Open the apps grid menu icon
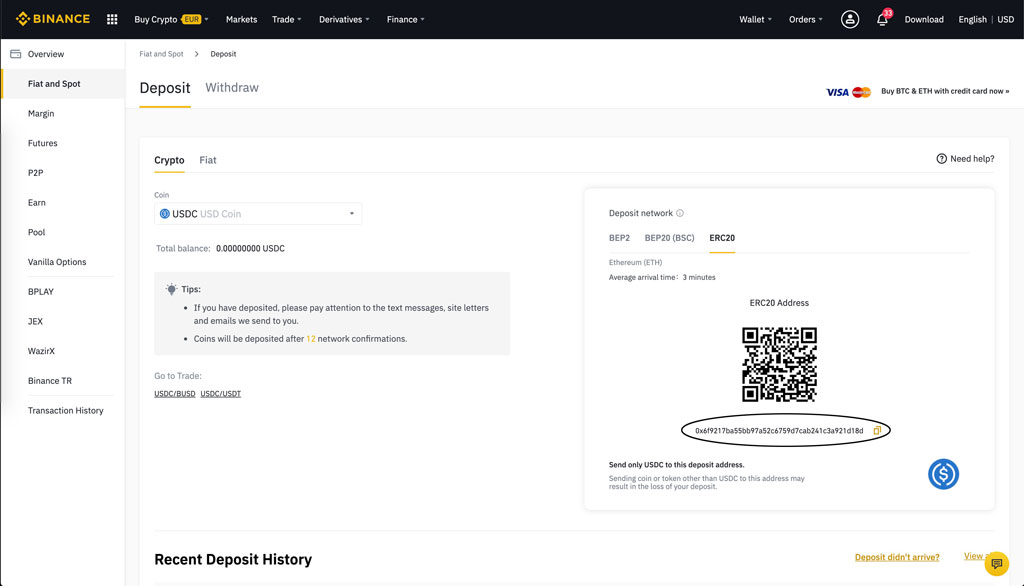The image size is (1024, 586). click(112, 20)
